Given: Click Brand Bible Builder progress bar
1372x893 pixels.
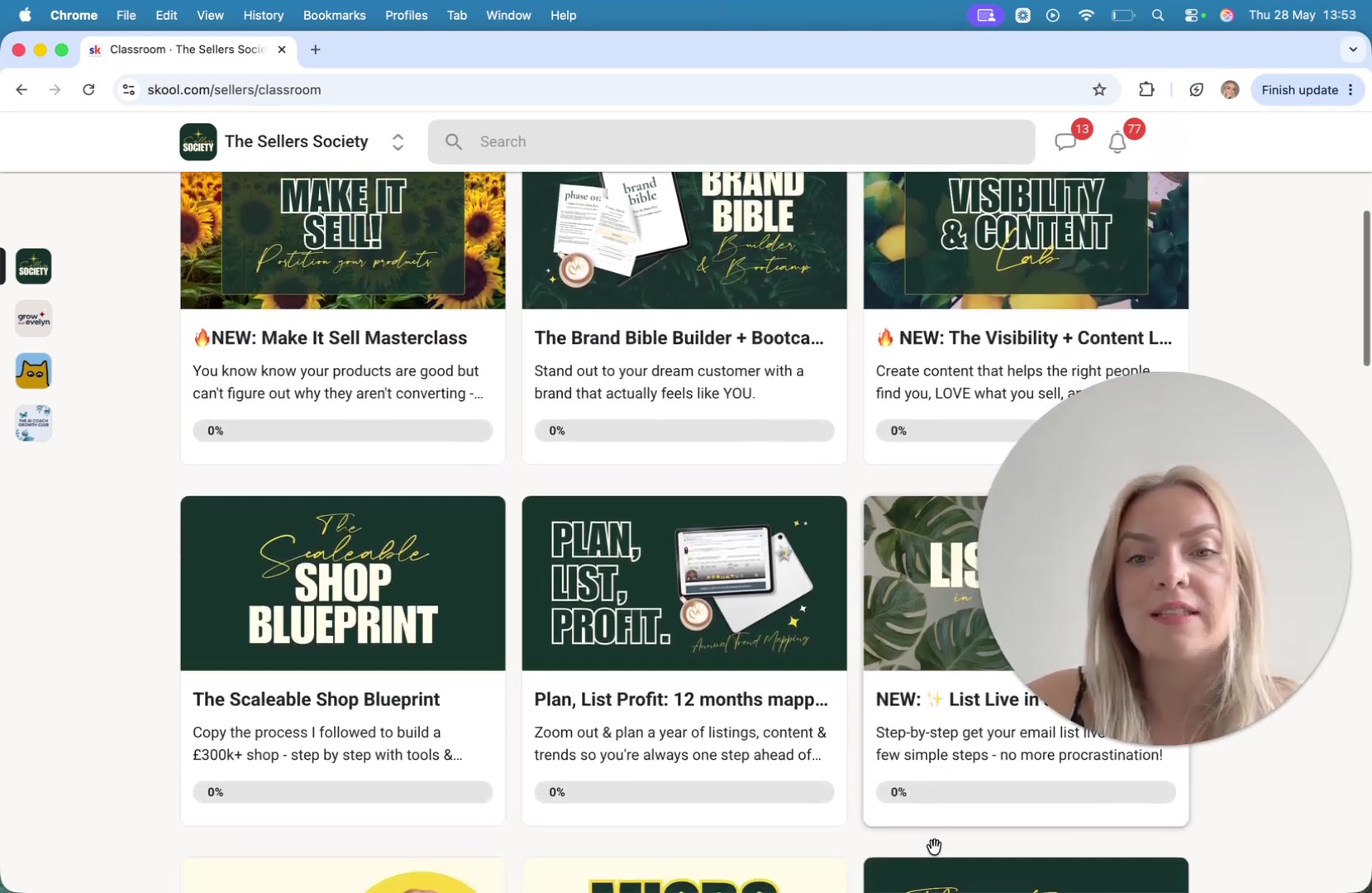Looking at the screenshot, I should pyautogui.click(x=684, y=431).
